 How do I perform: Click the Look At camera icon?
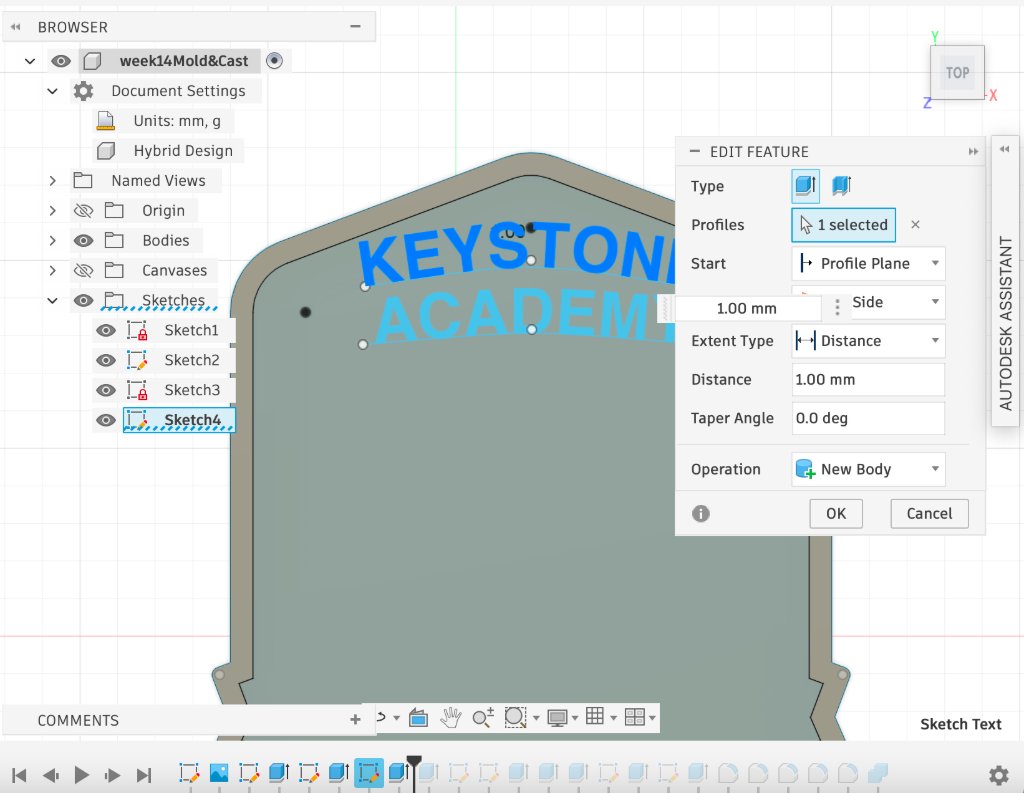[x=418, y=718]
